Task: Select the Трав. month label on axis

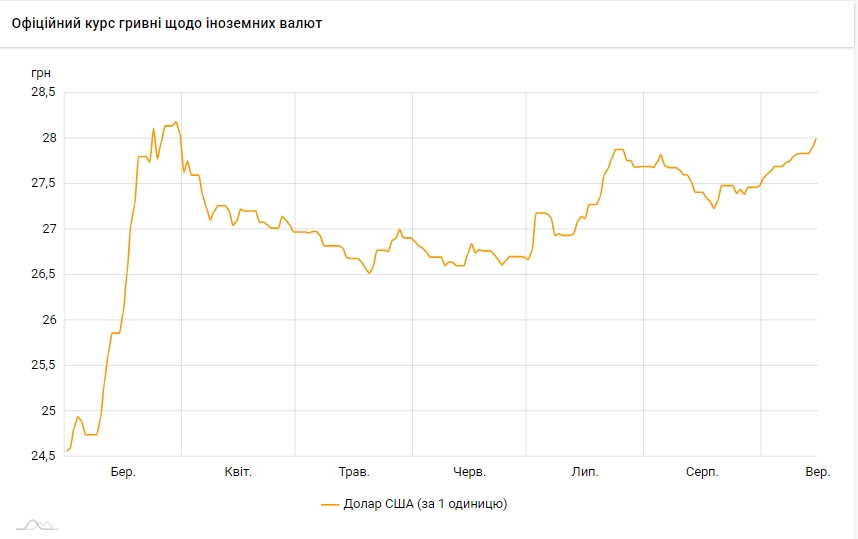Action: coord(354,472)
